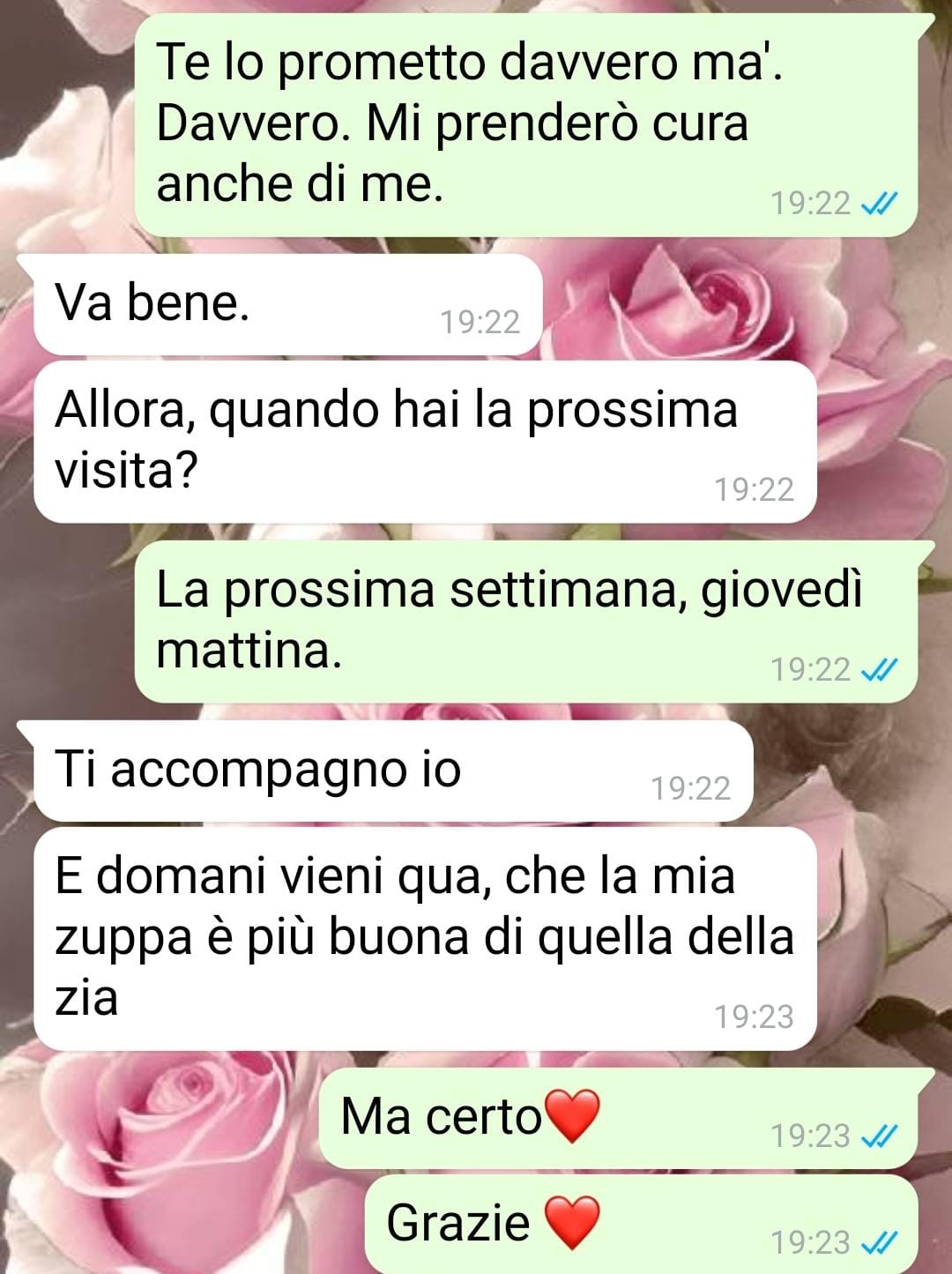This screenshot has height=1274, width=952.
Task: Select the 'Va bene.' message bubble
Action: pos(287,305)
